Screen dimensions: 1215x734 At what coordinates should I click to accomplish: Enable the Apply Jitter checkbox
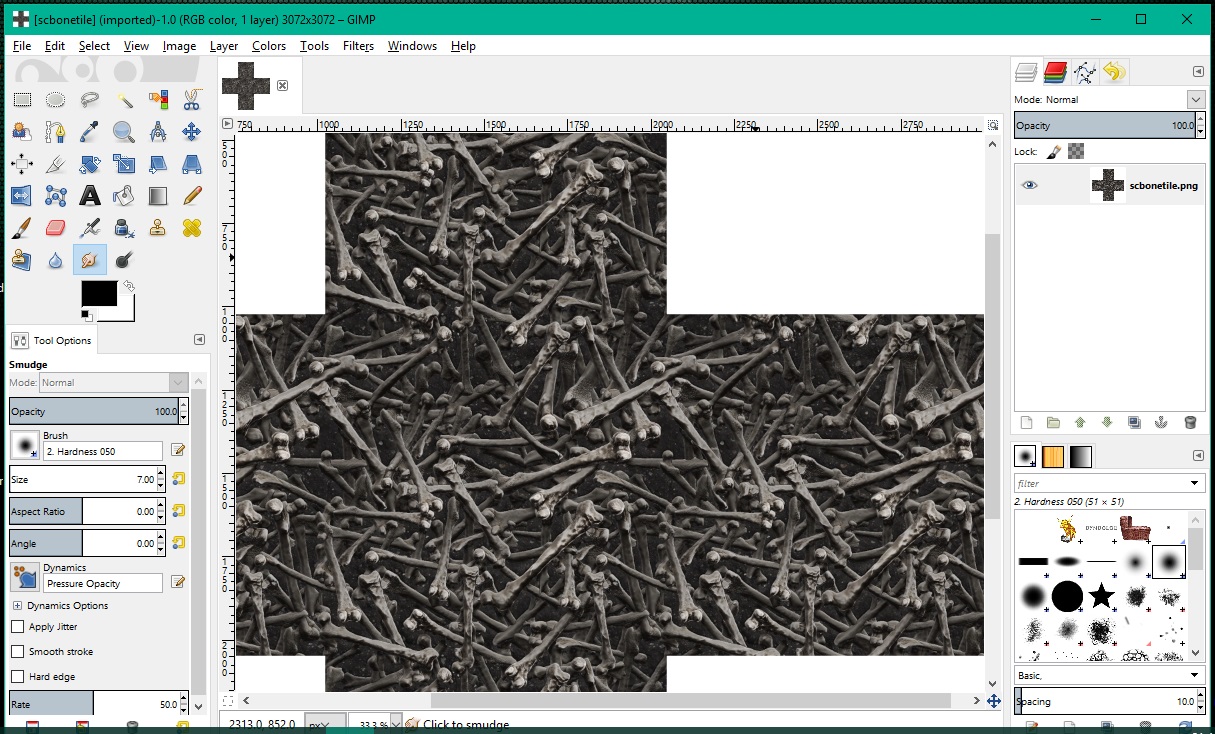coord(18,627)
